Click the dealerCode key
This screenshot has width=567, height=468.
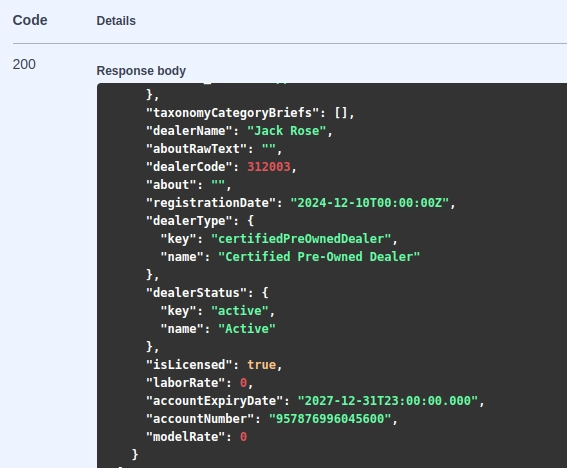click(x=189, y=167)
